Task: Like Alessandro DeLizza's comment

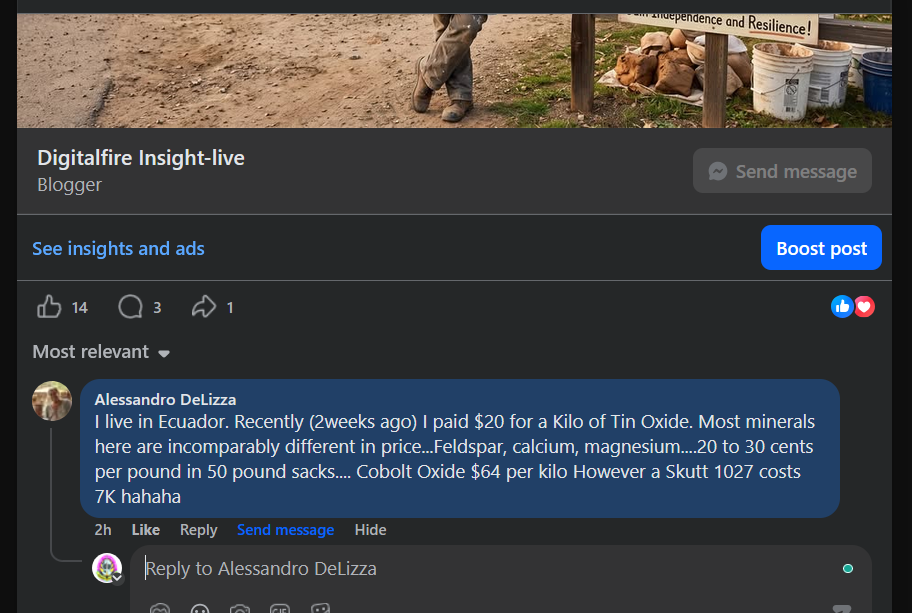Action: click(145, 530)
